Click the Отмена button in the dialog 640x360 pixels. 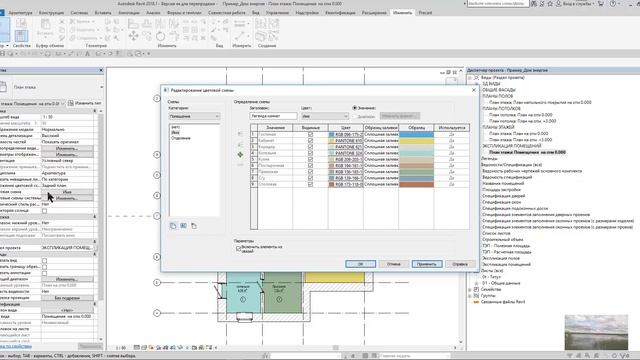pos(393,264)
